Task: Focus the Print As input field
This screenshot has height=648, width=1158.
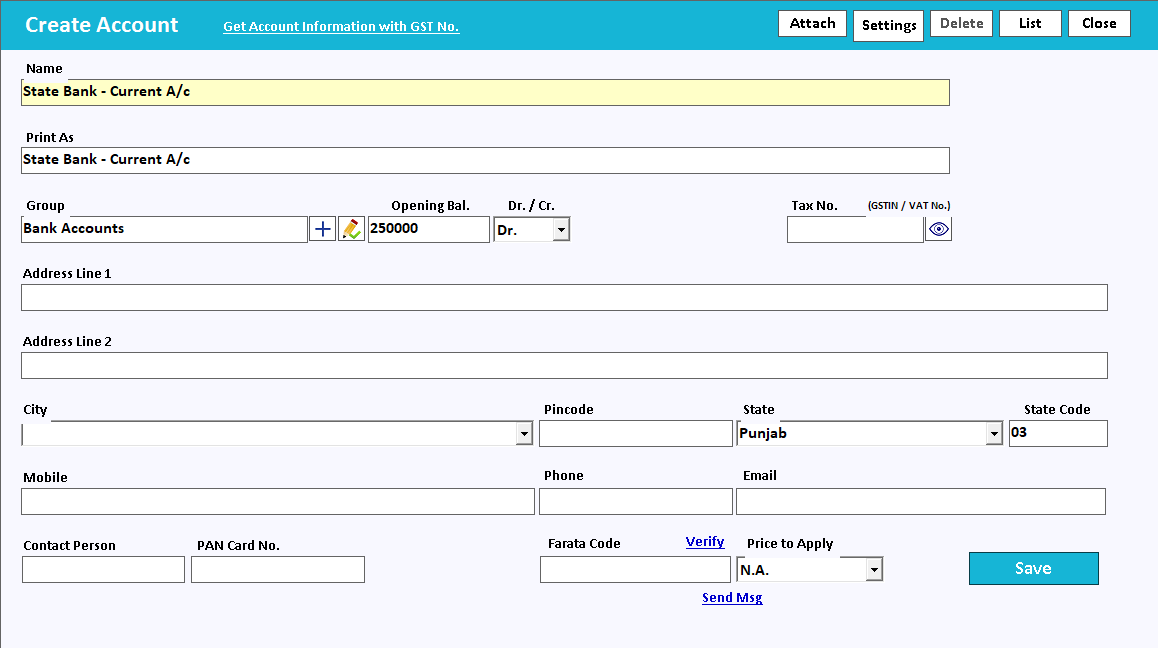Action: tap(485, 160)
